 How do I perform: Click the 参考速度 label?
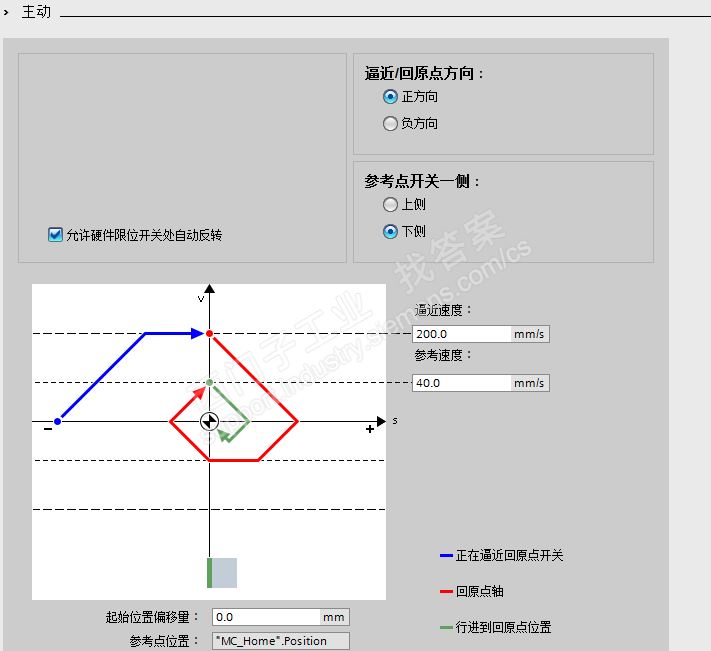click(x=443, y=355)
